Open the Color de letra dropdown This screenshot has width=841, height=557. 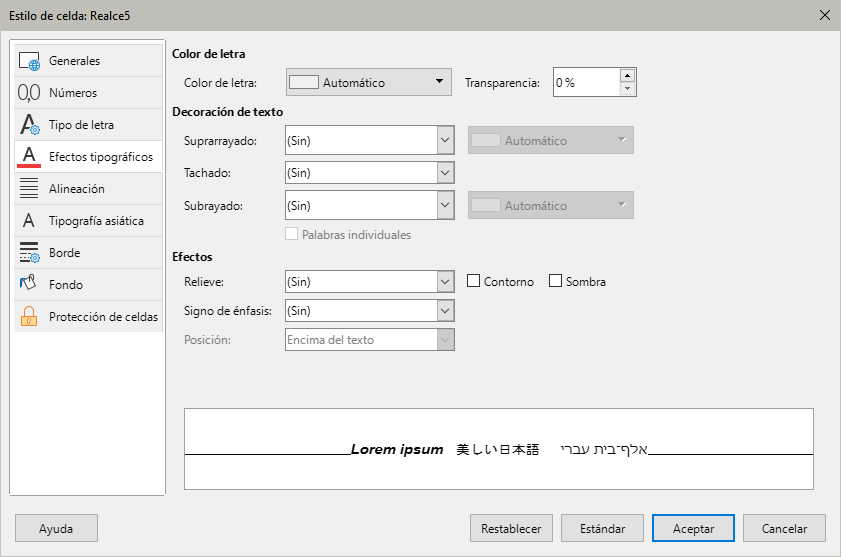369,82
